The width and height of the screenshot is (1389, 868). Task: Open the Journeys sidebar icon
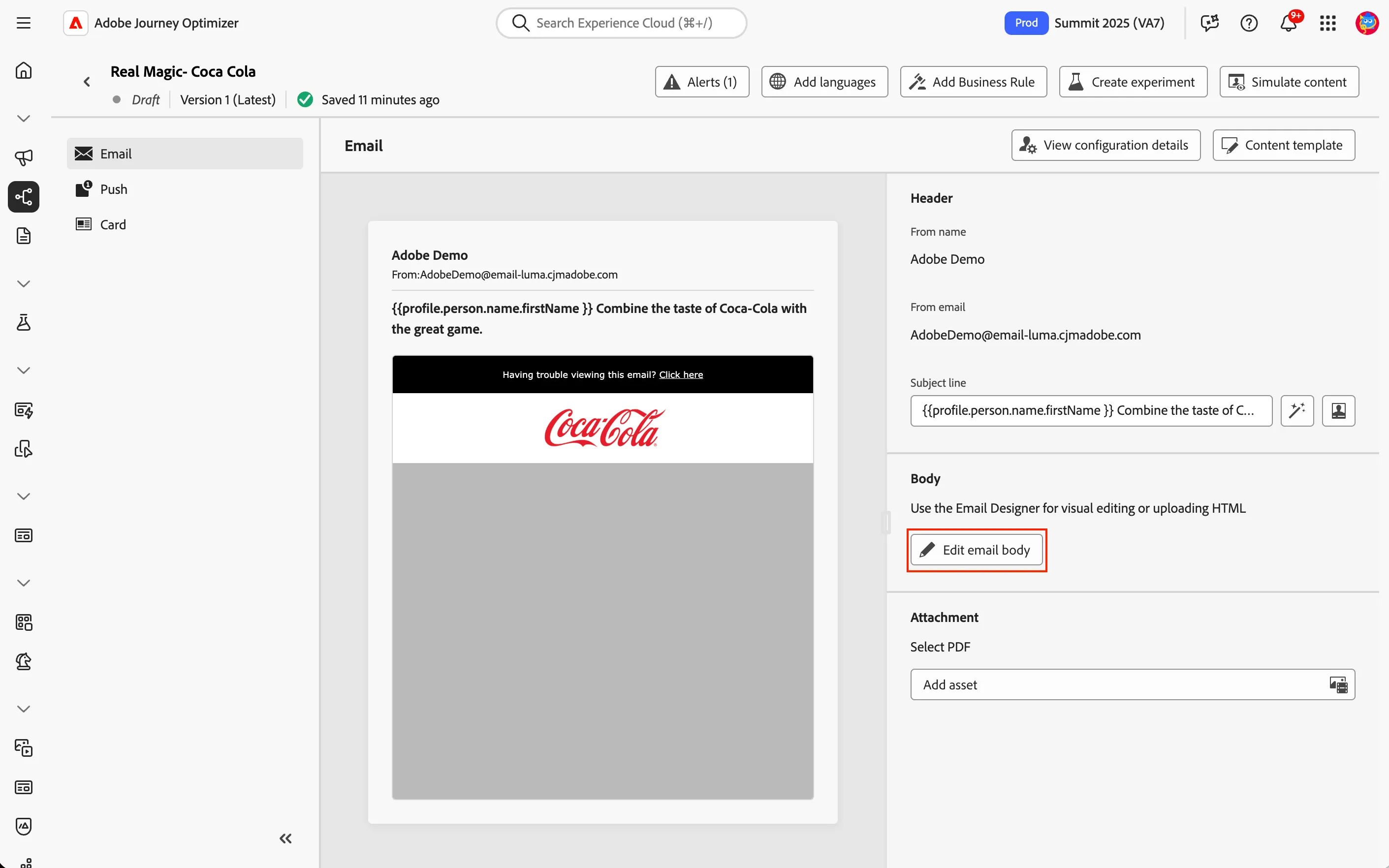[x=24, y=197]
